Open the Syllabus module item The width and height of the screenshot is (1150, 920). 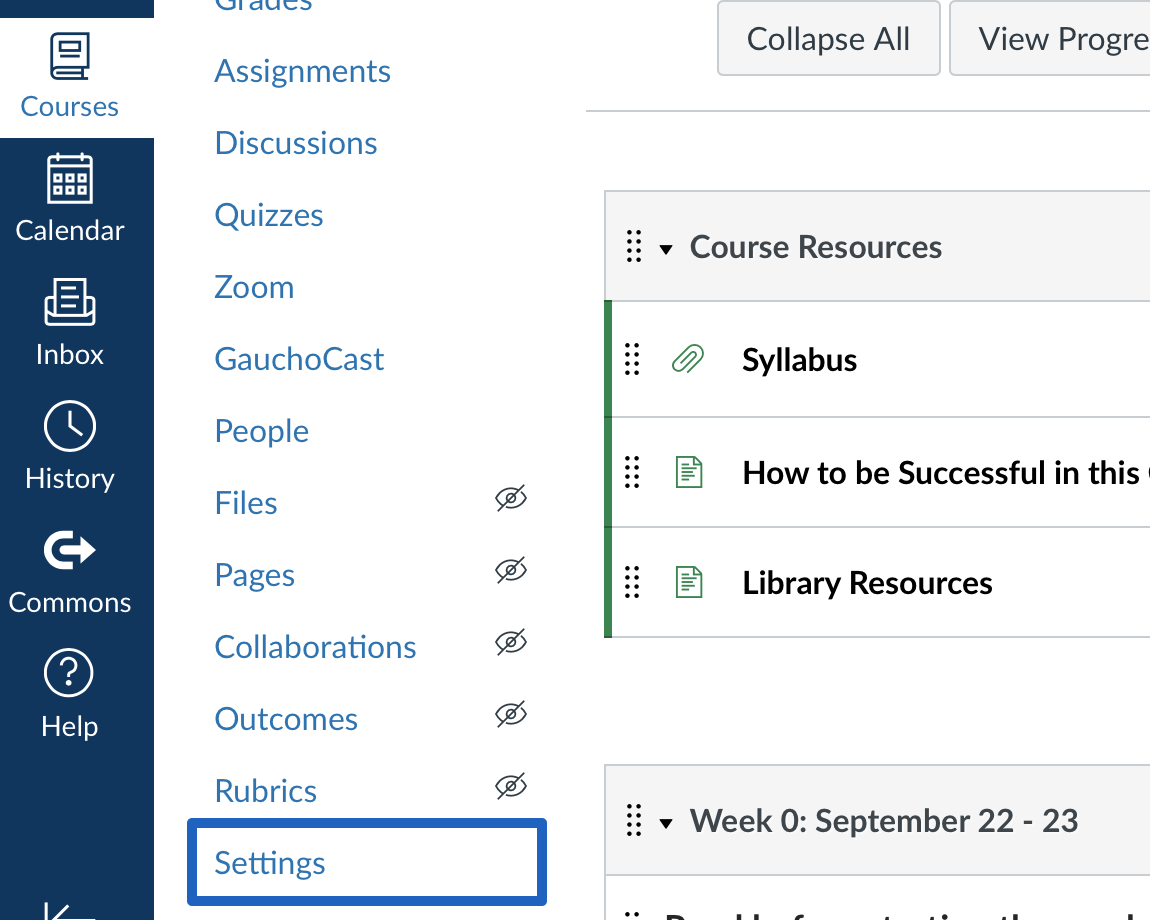point(799,359)
